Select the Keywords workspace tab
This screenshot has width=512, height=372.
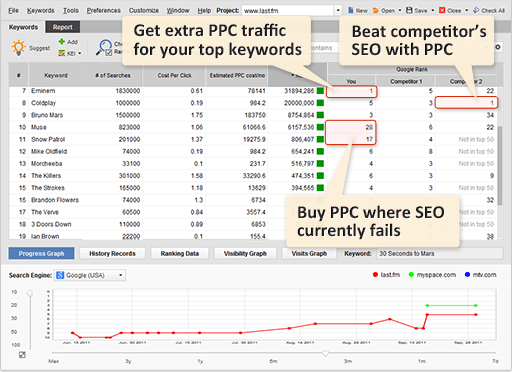point(23,27)
